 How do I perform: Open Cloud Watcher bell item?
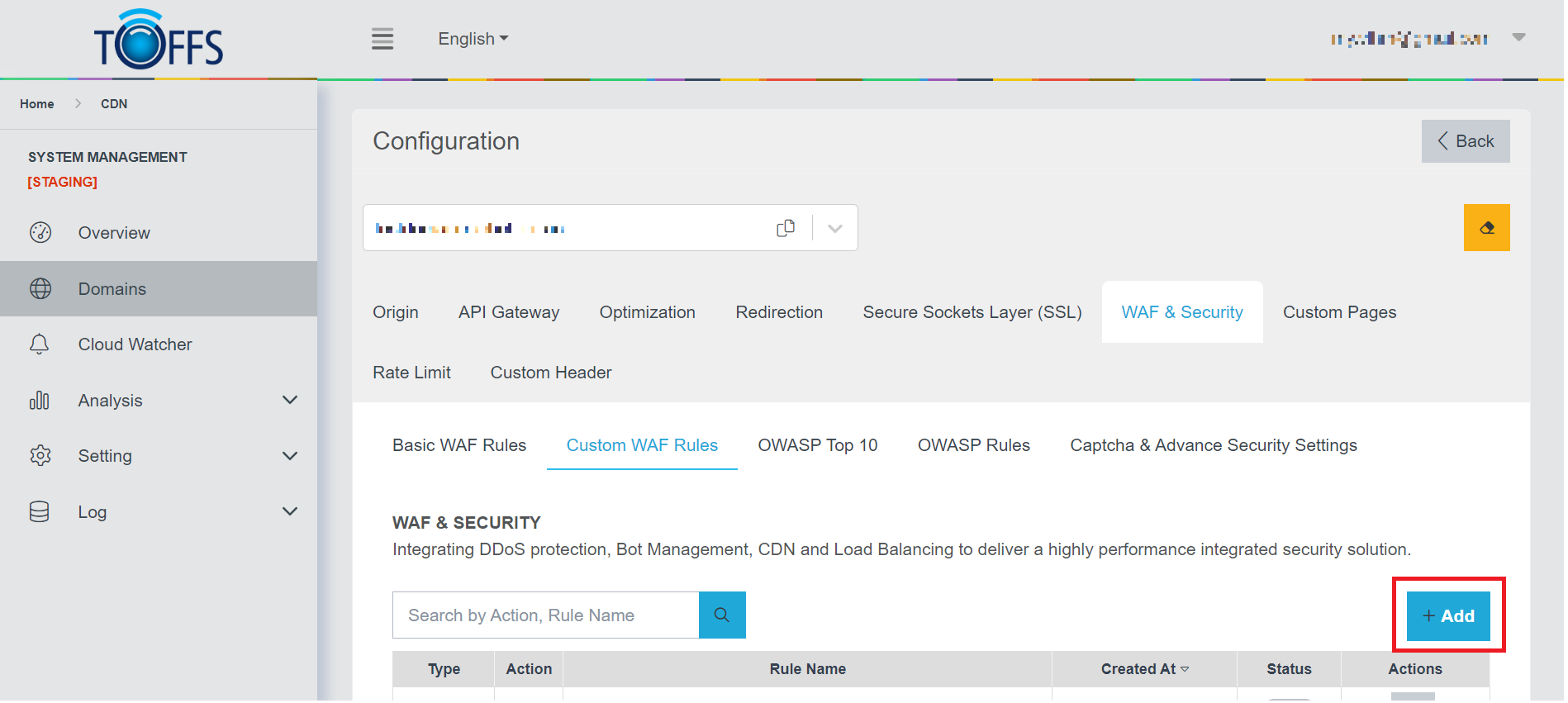(135, 344)
